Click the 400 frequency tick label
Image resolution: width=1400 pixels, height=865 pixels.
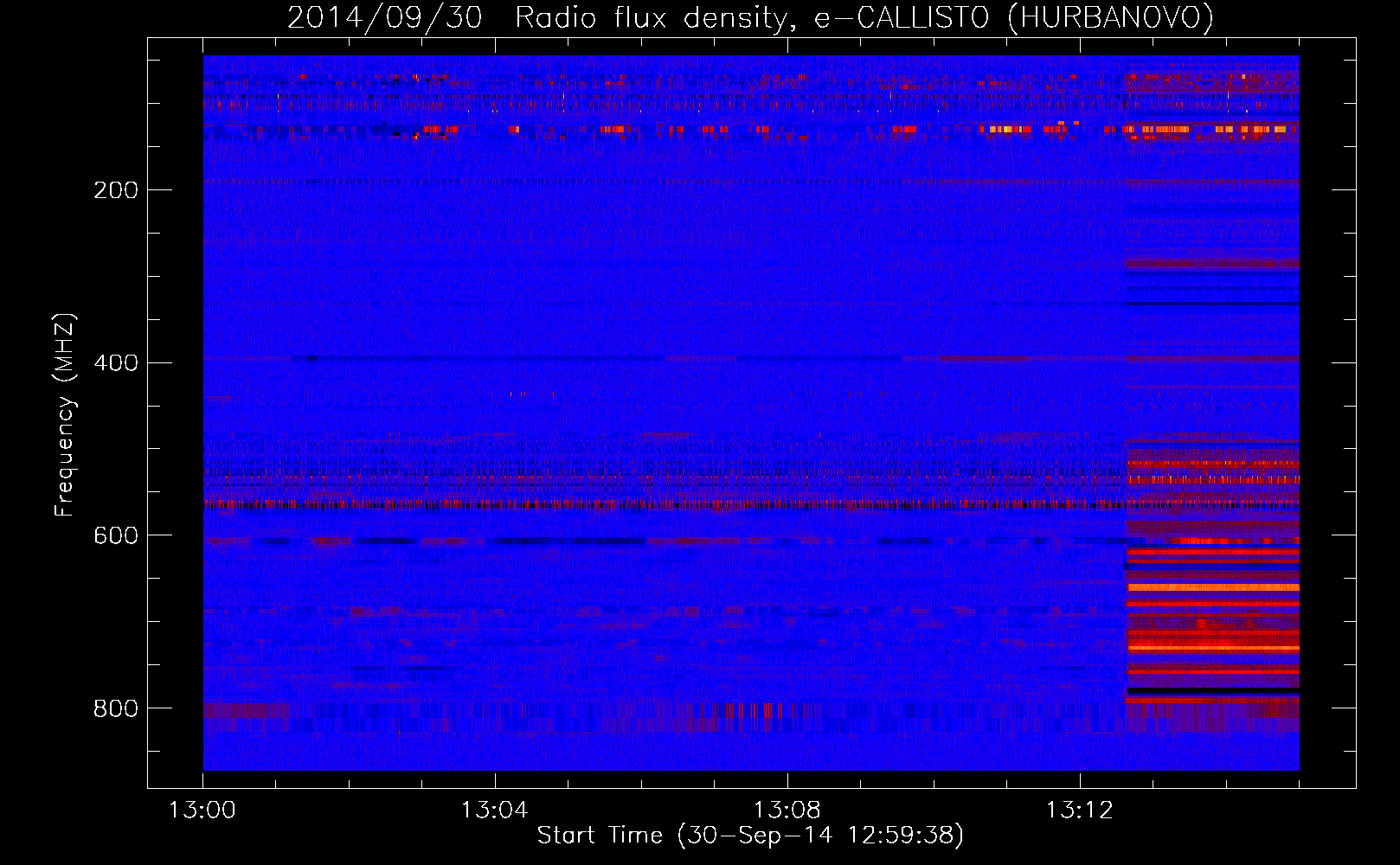click(x=116, y=363)
